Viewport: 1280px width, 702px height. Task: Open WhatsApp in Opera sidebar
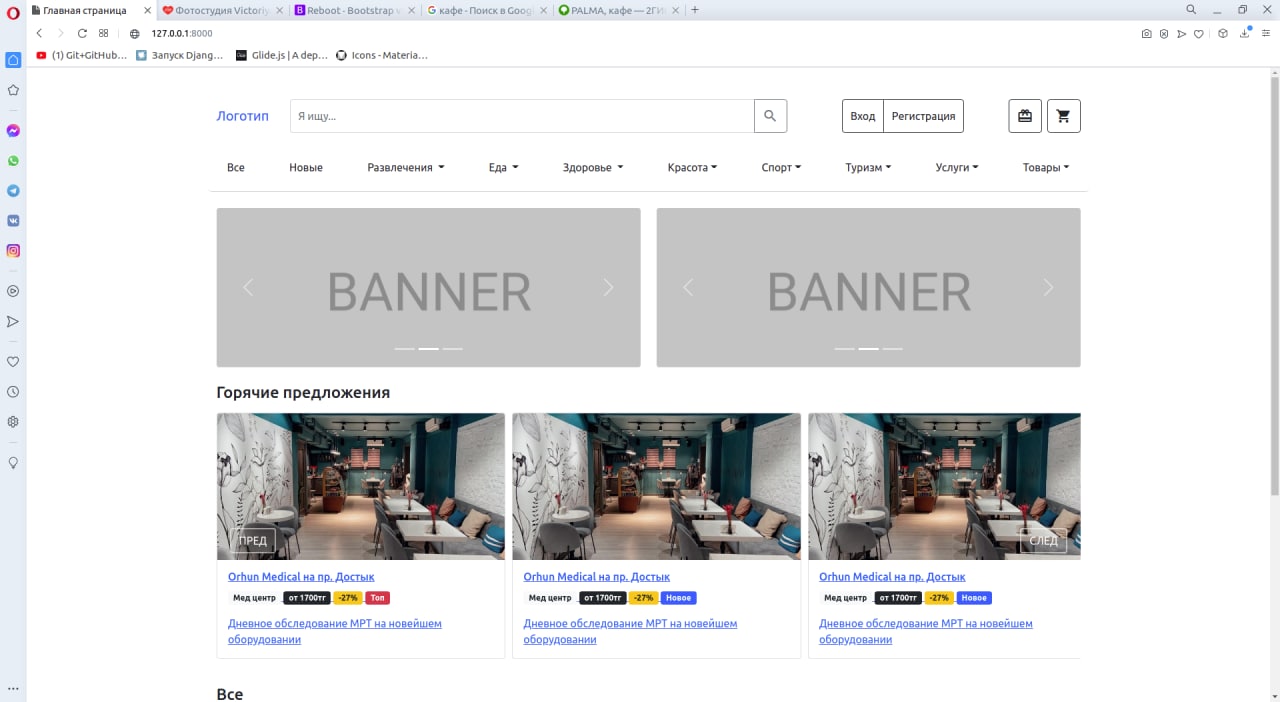coord(13,161)
